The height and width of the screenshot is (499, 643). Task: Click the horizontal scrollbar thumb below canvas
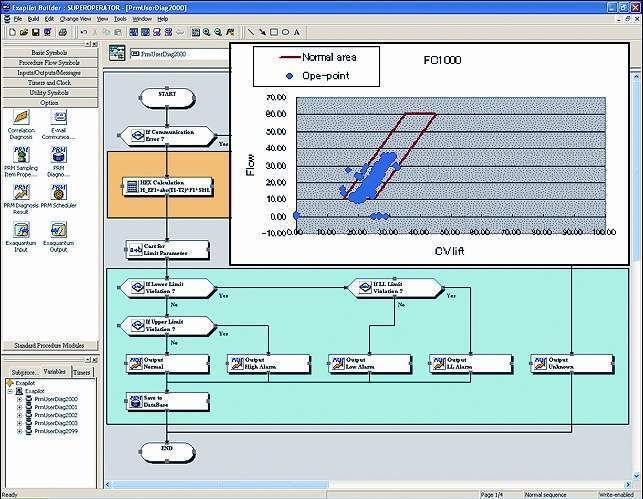[220, 485]
